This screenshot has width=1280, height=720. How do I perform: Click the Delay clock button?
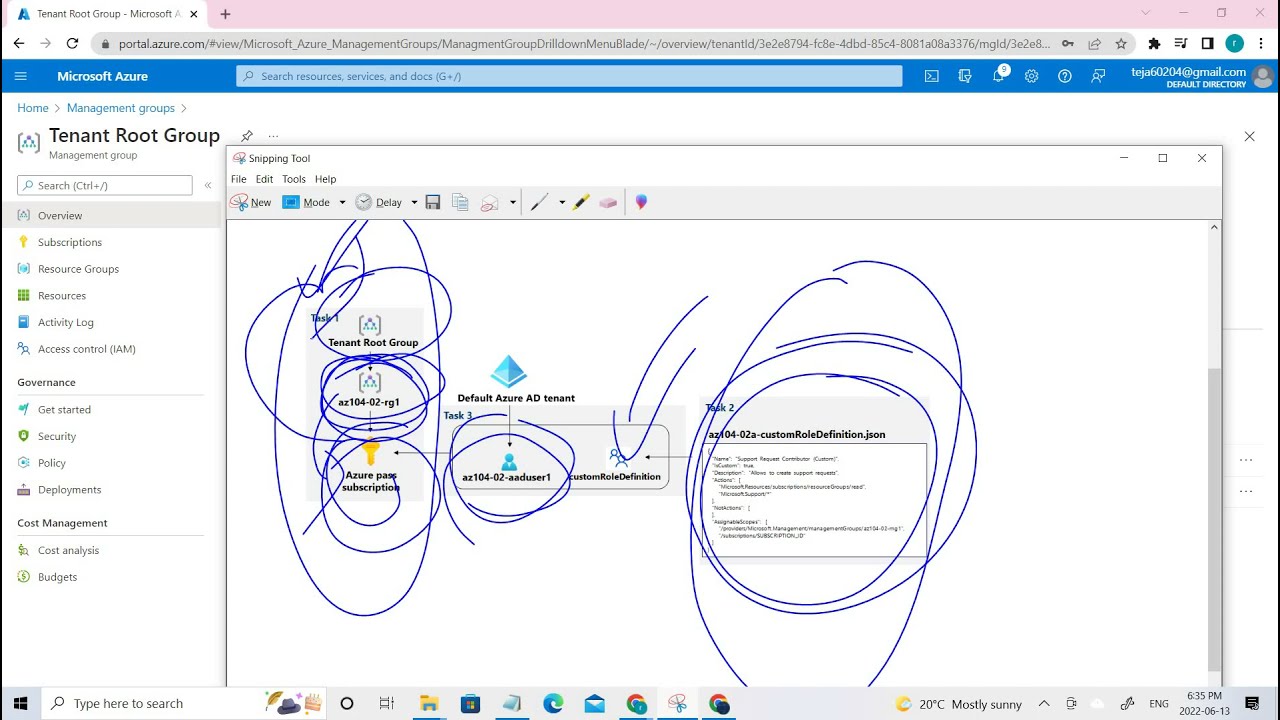click(379, 202)
